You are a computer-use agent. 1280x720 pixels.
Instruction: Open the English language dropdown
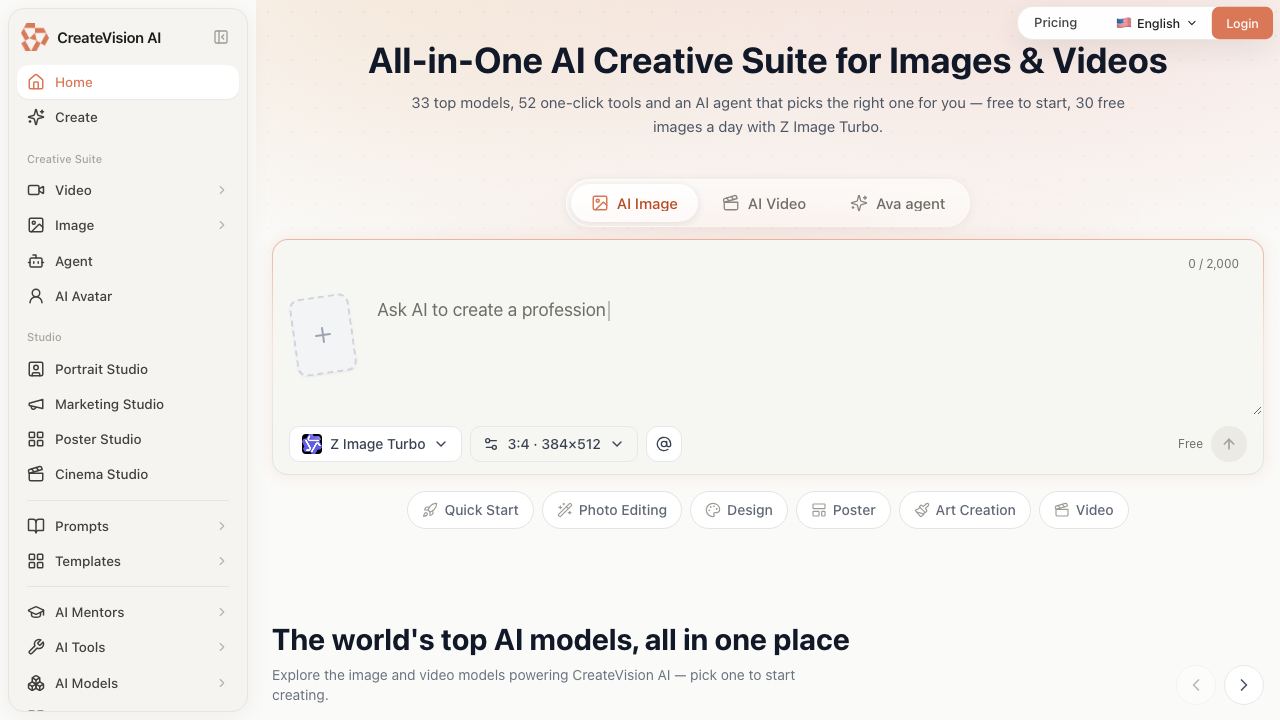click(1157, 23)
